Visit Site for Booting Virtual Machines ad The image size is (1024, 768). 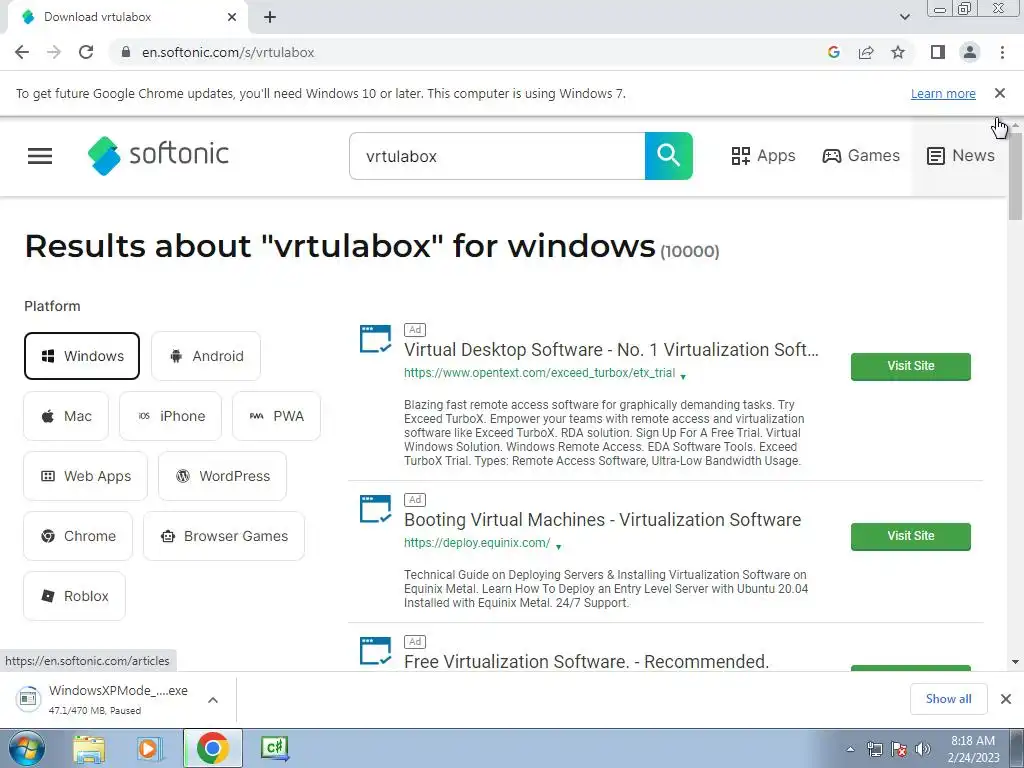click(910, 536)
